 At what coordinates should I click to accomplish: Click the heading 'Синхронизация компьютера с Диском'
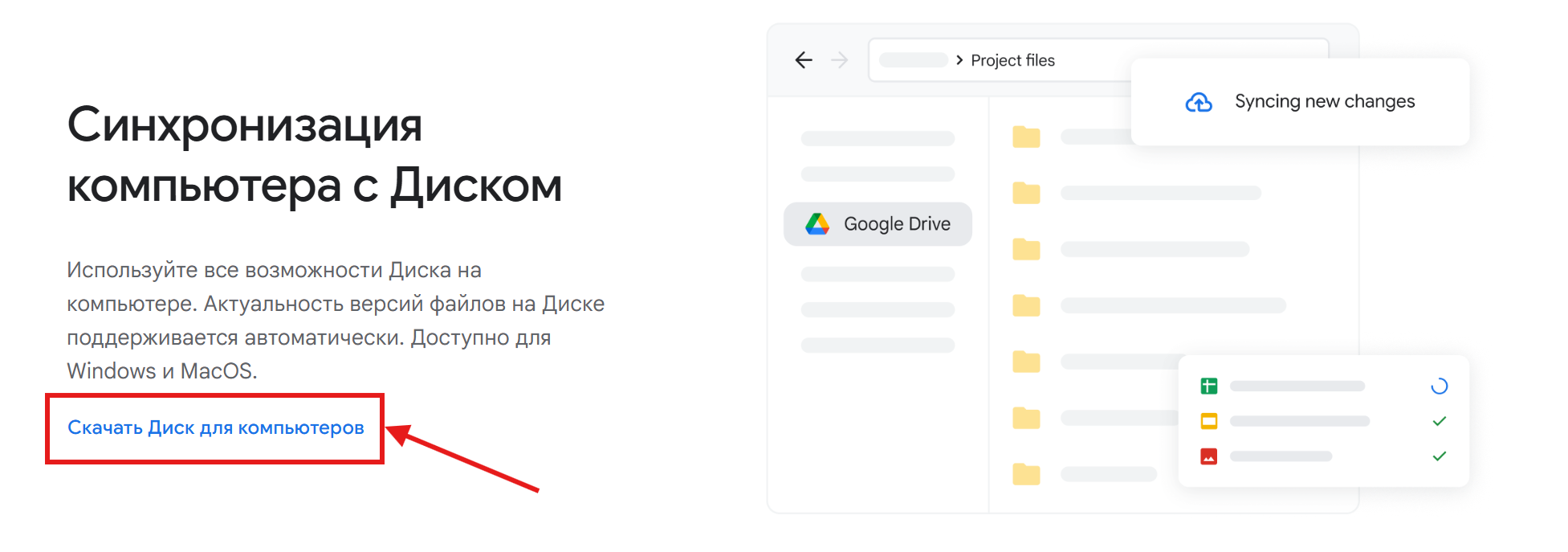(x=315, y=155)
